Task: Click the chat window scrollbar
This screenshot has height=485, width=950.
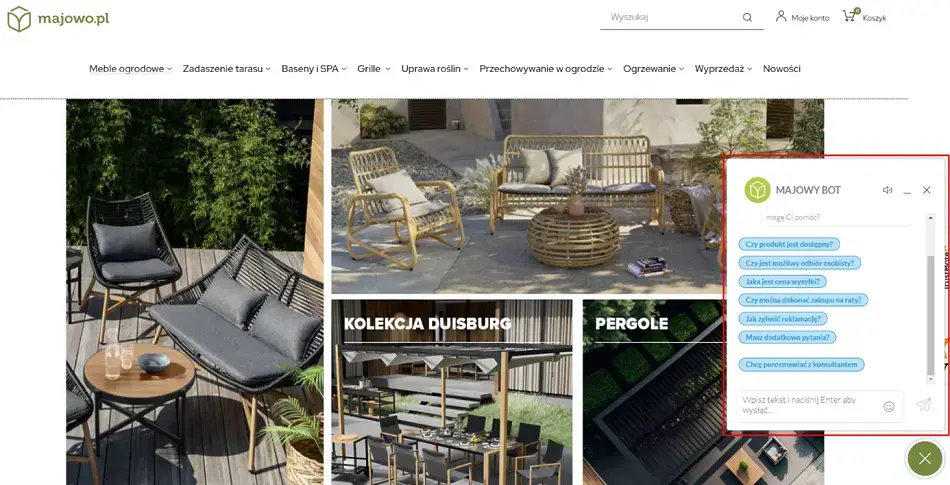Action: [x=931, y=315]
